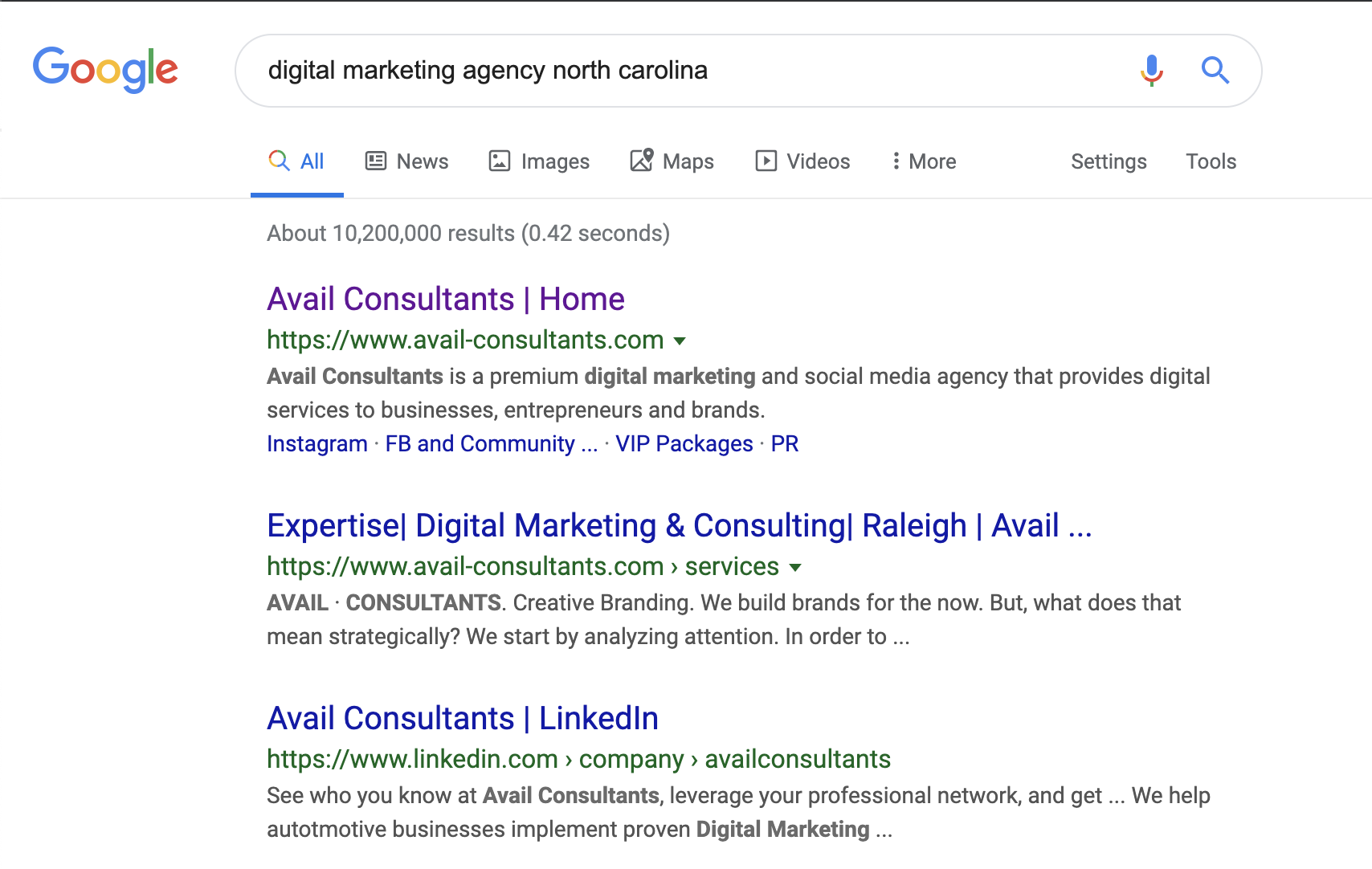The width and height of the screenshot is (1372, 869).
Task: Switch to the Images tab
Action: [539, 161]
